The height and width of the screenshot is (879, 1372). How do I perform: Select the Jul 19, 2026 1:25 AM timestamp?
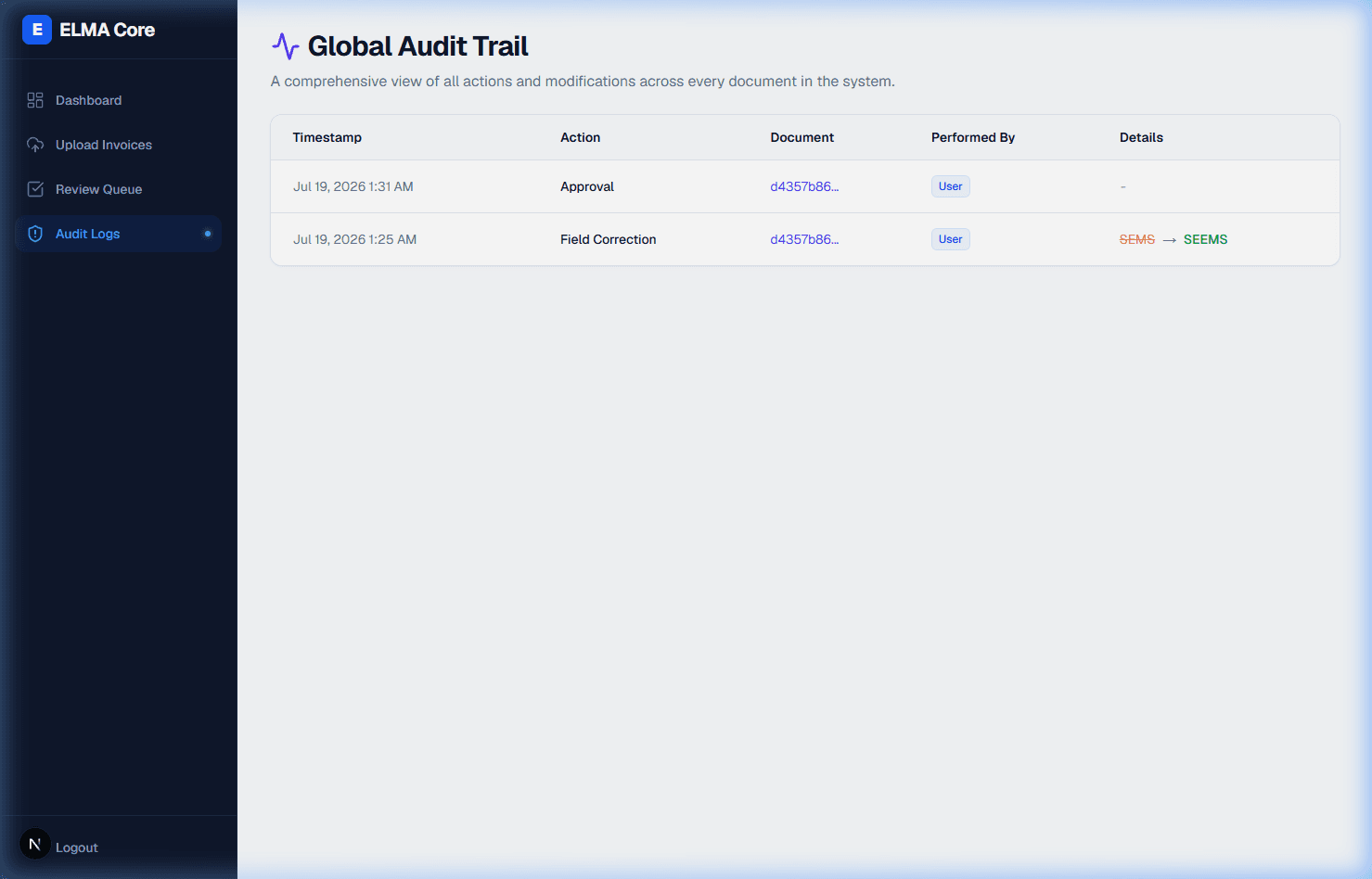pos(355,239)
